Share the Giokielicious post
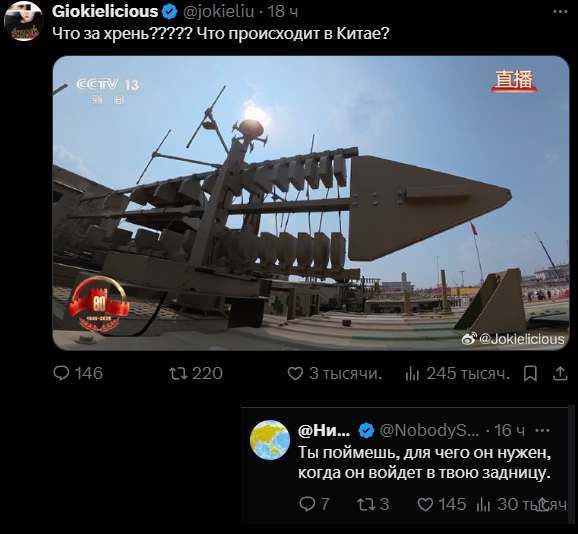Image resolution: width=578 pixels, height=534 pixels. coord(560,373)
